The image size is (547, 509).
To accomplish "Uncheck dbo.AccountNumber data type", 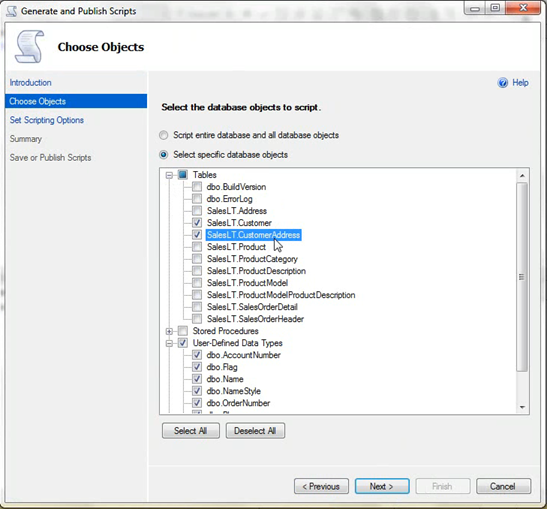I will click(x=197, y=355).
